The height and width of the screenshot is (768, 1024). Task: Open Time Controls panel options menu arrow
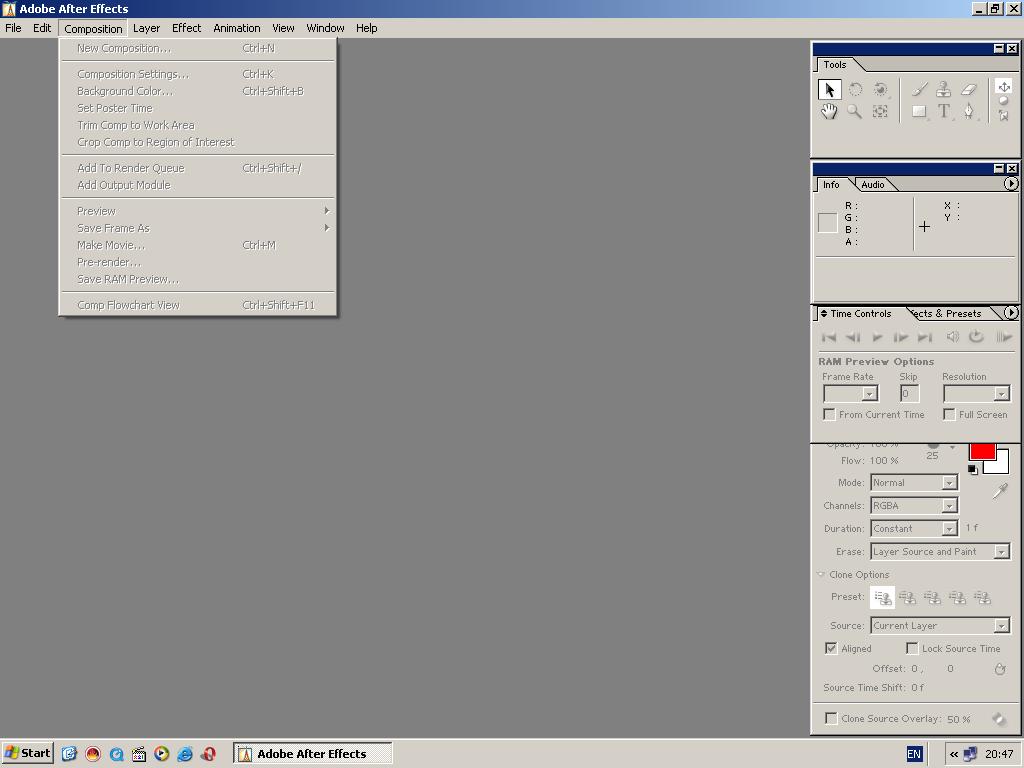[1010, 313]
